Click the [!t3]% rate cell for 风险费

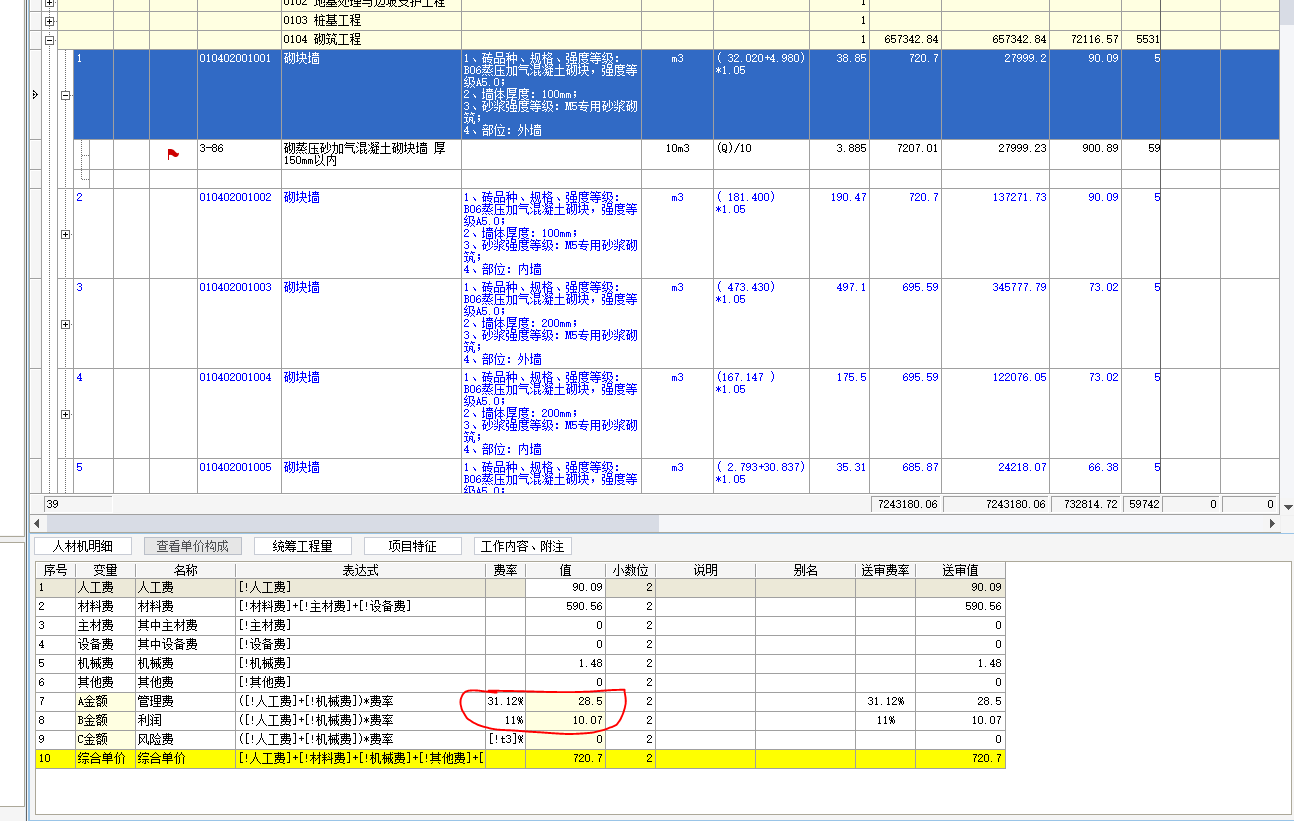[x=505, y=740]
